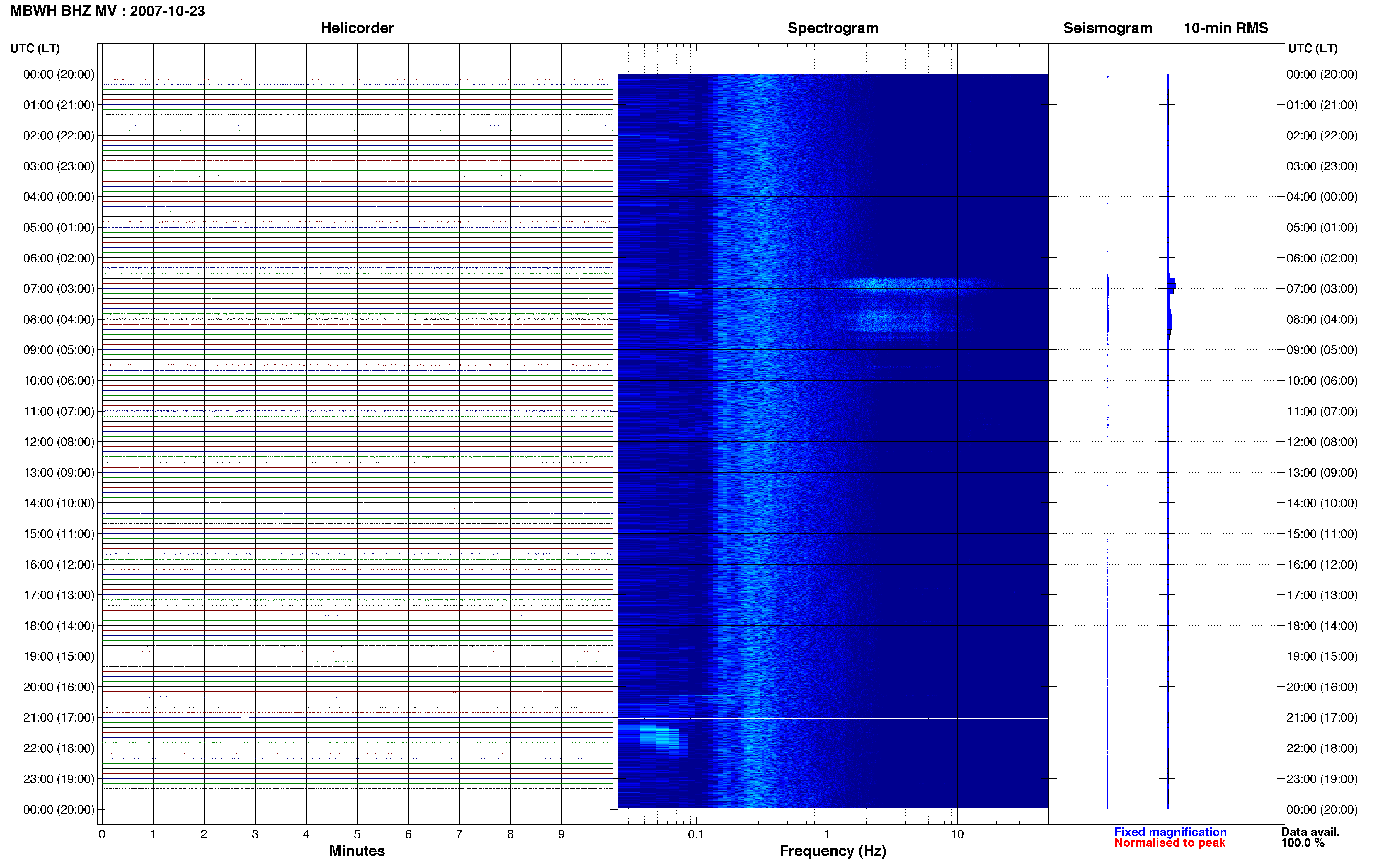1389x868 pixels.
Task: Click right time label '19:00 (15:00)'
Action: [1322, 656]
